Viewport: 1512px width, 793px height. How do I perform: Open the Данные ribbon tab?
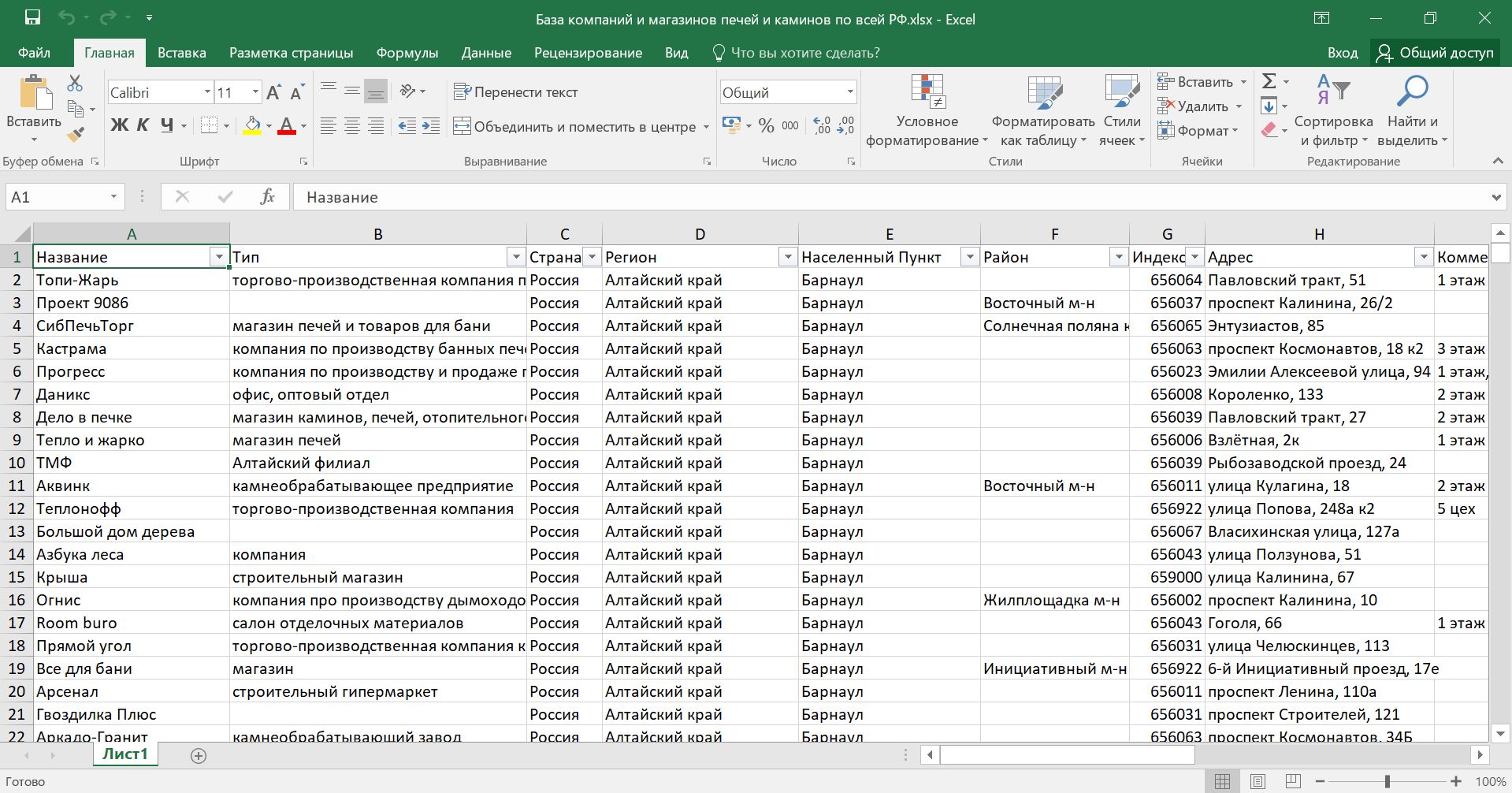(486, 53)
